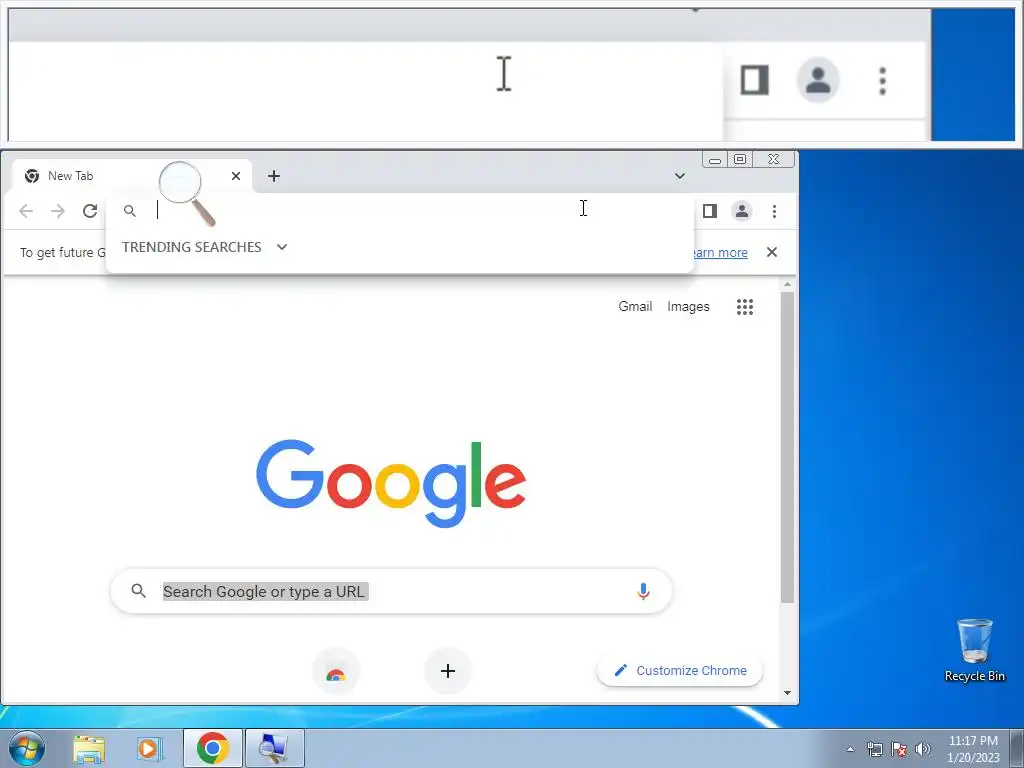
Task: Show hidden tray icons arrow
Action: [850, 749]
